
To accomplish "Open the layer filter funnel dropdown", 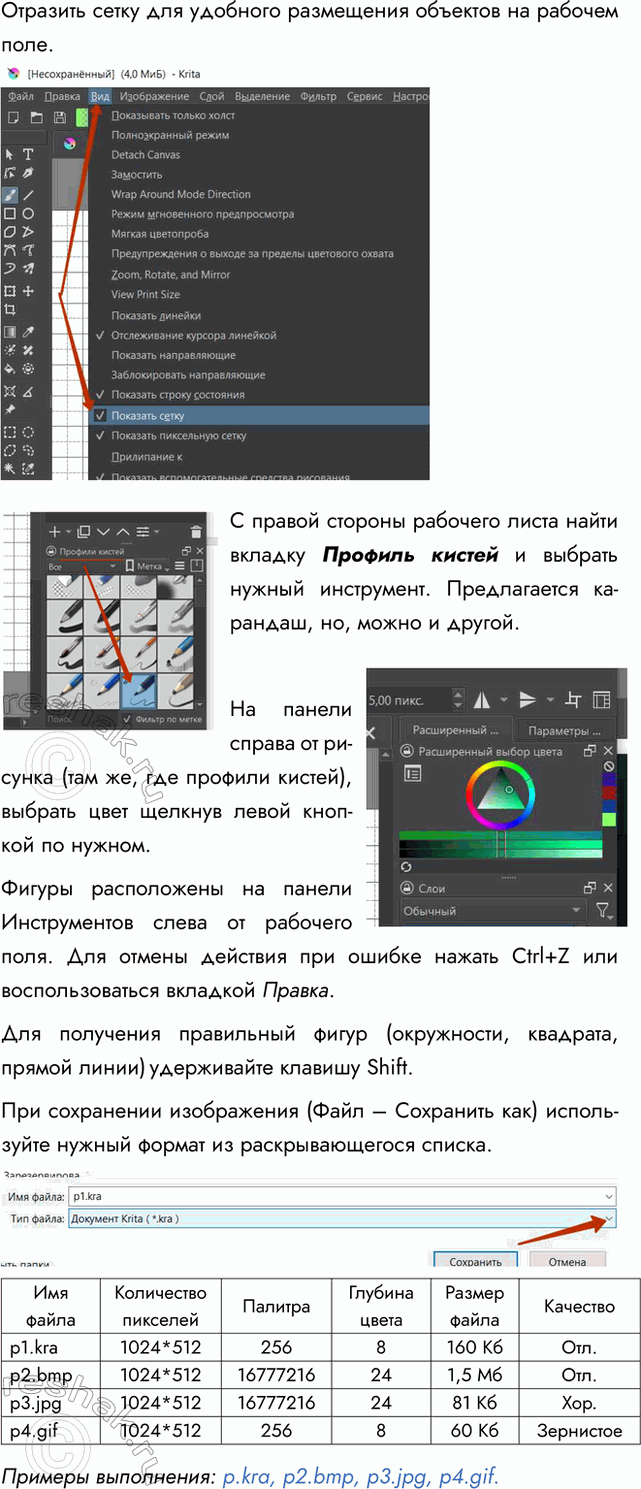I will (603, 911).
